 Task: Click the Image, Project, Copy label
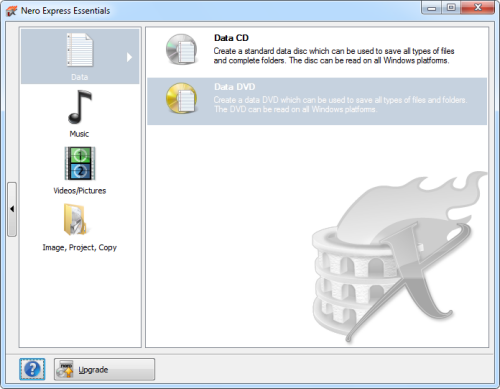[x=80, y=248]
